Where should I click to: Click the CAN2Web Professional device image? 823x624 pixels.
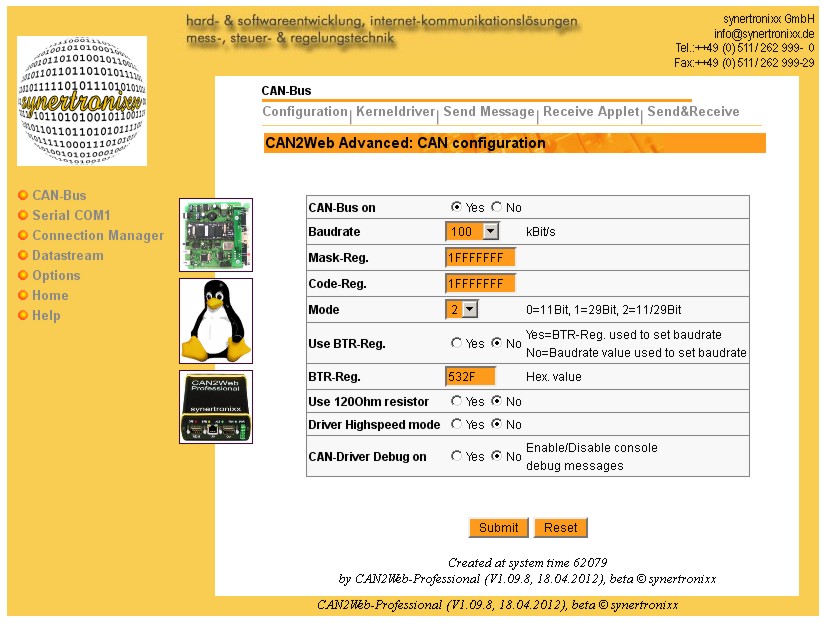[x=216, y=407]
